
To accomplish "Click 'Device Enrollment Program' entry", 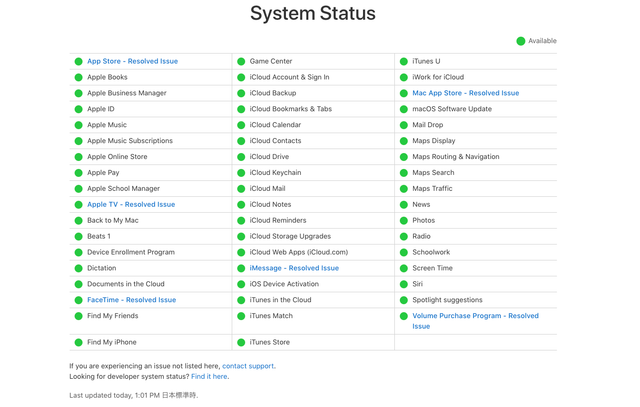I will coord(131,252).
